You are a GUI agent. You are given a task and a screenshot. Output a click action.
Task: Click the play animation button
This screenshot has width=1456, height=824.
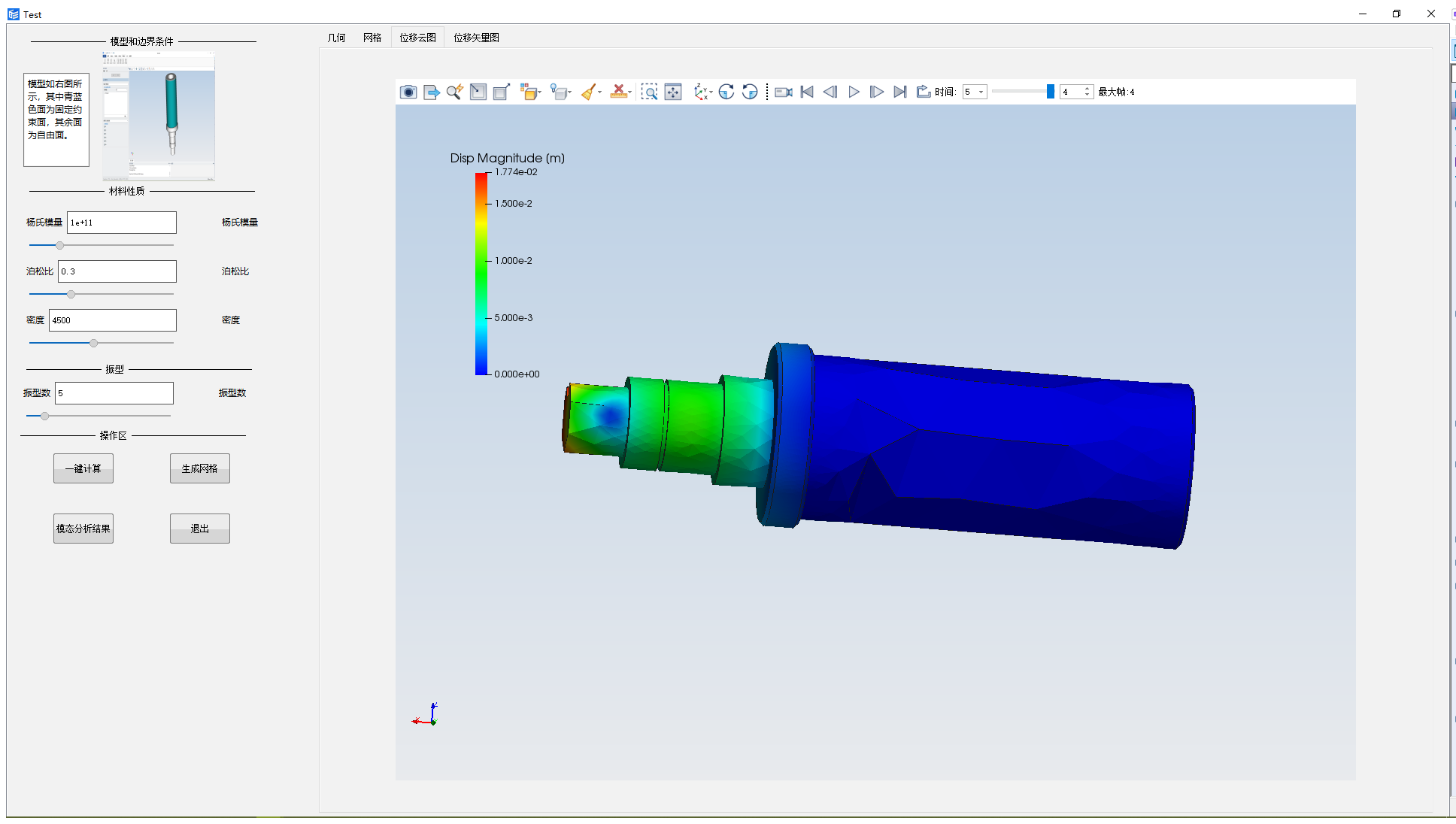[x=854, y=91]
